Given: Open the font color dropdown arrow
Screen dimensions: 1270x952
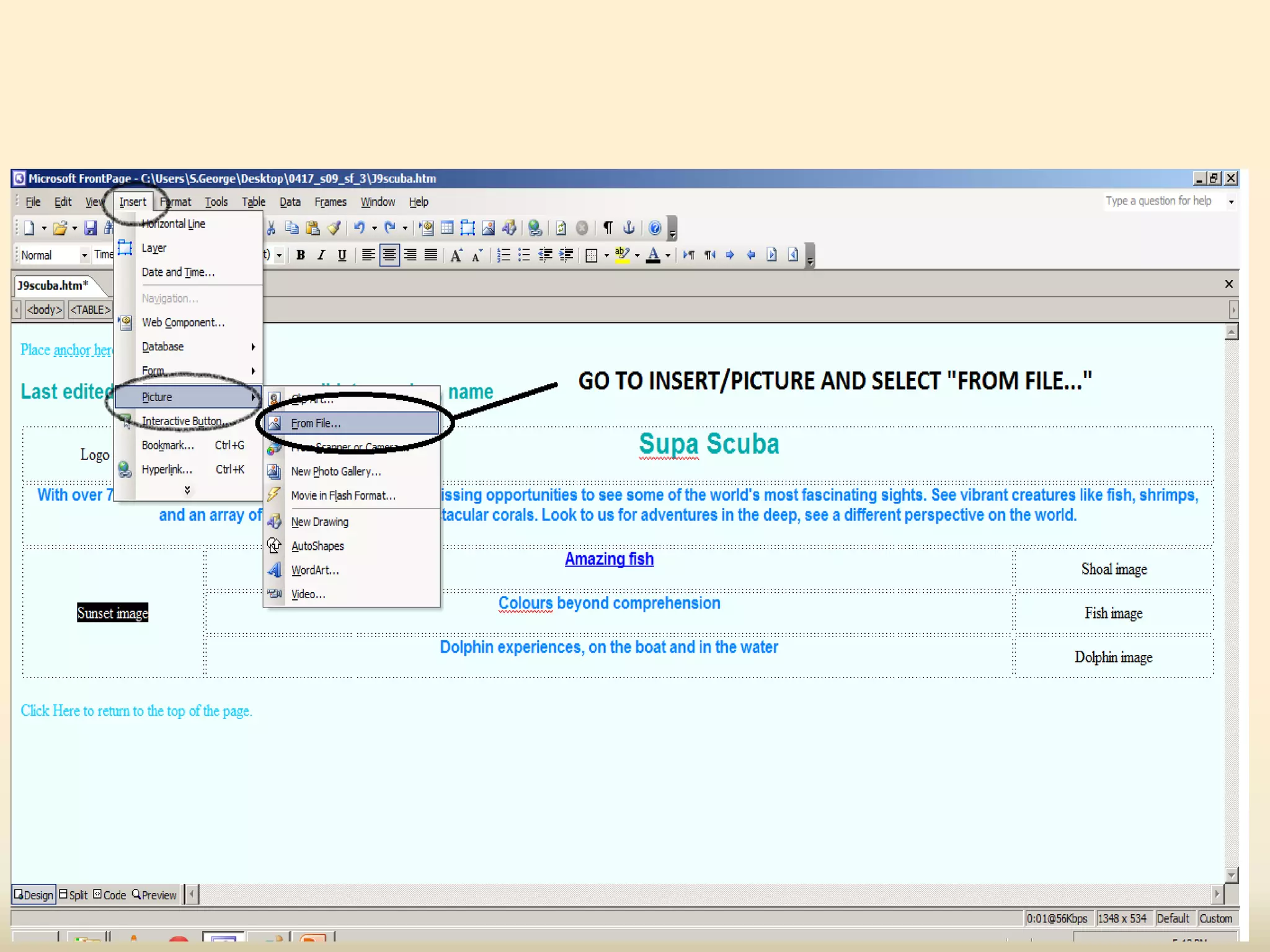Looking at the screenshot, I should click(x=668, y=255).
